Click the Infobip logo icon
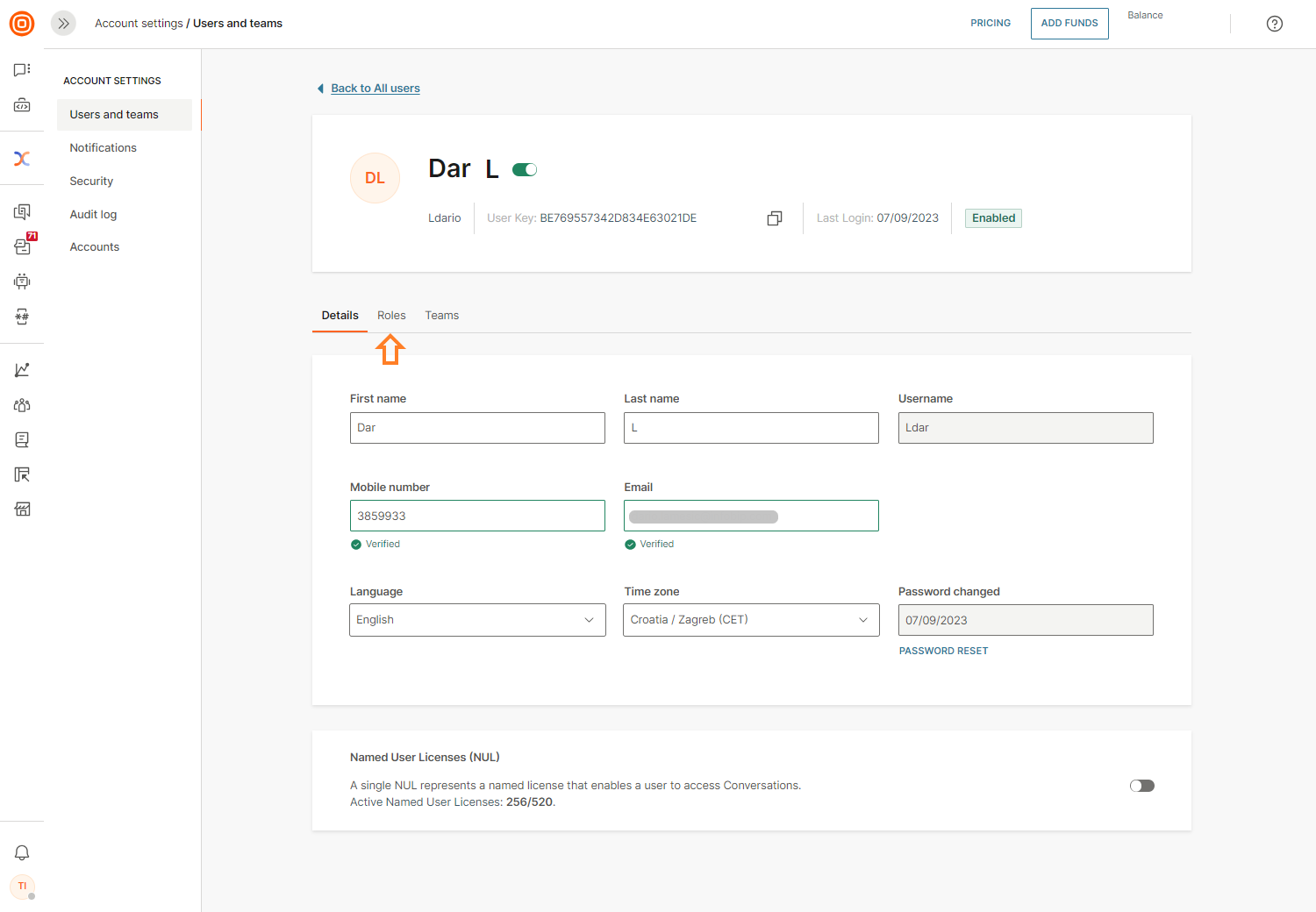 (x=22, y=24)
